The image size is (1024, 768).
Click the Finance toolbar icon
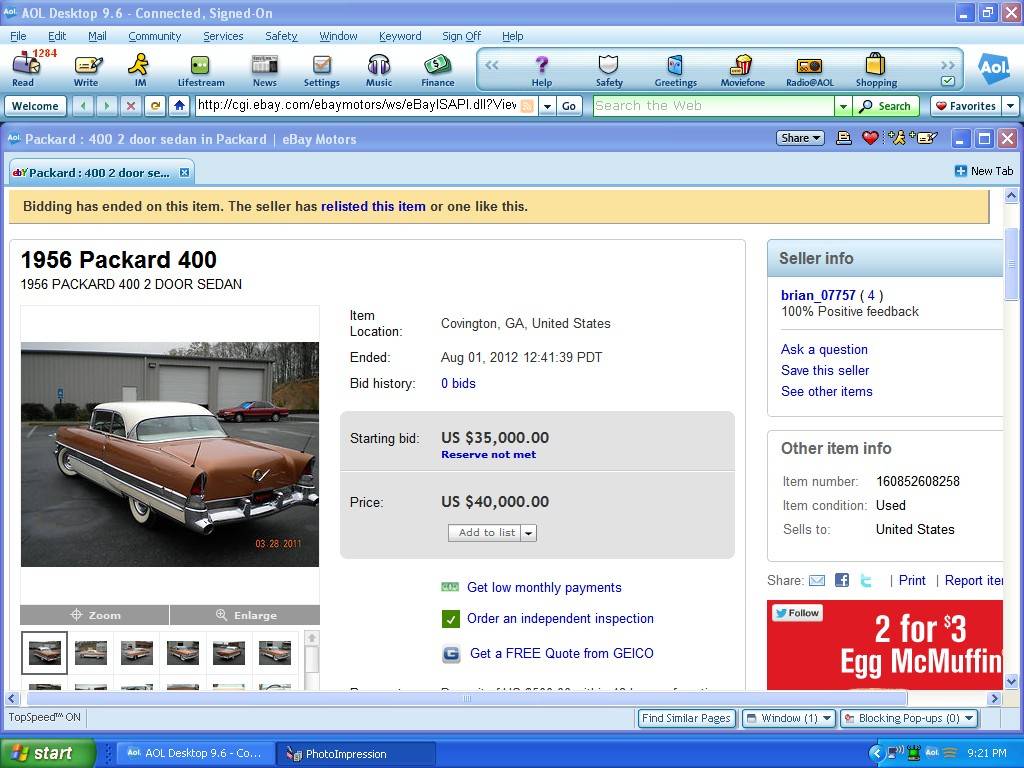[437, 68]
